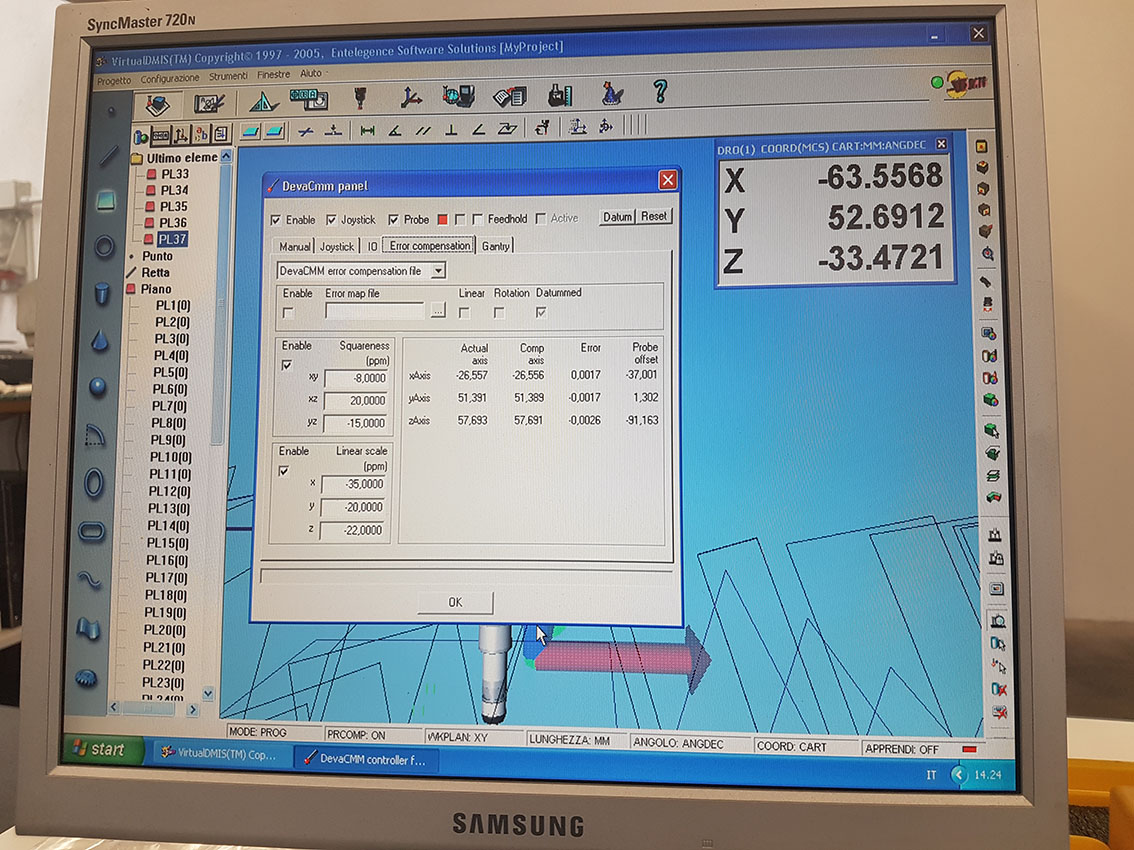The width and height of the screenshot is (1134, 850).
Task: Click the flatness tolerance icon
Action: (507, 129)
